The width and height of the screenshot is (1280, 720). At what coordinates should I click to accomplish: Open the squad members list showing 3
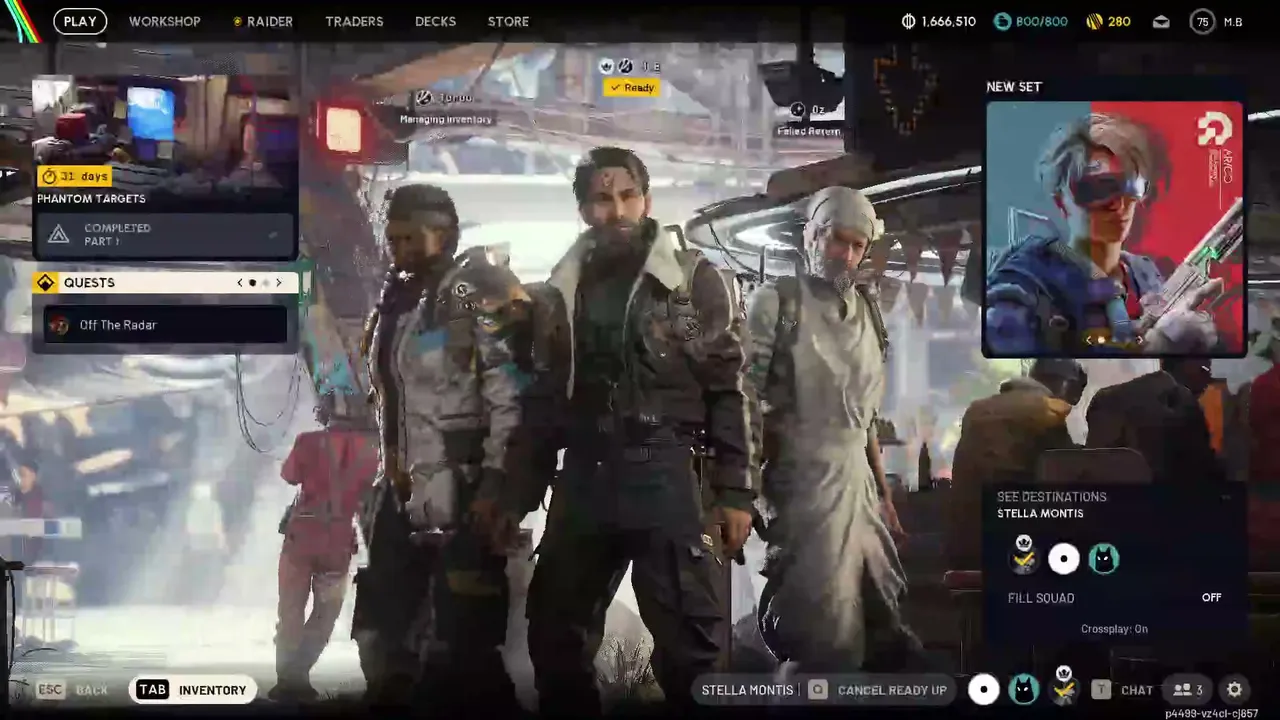click(1188, 690)
